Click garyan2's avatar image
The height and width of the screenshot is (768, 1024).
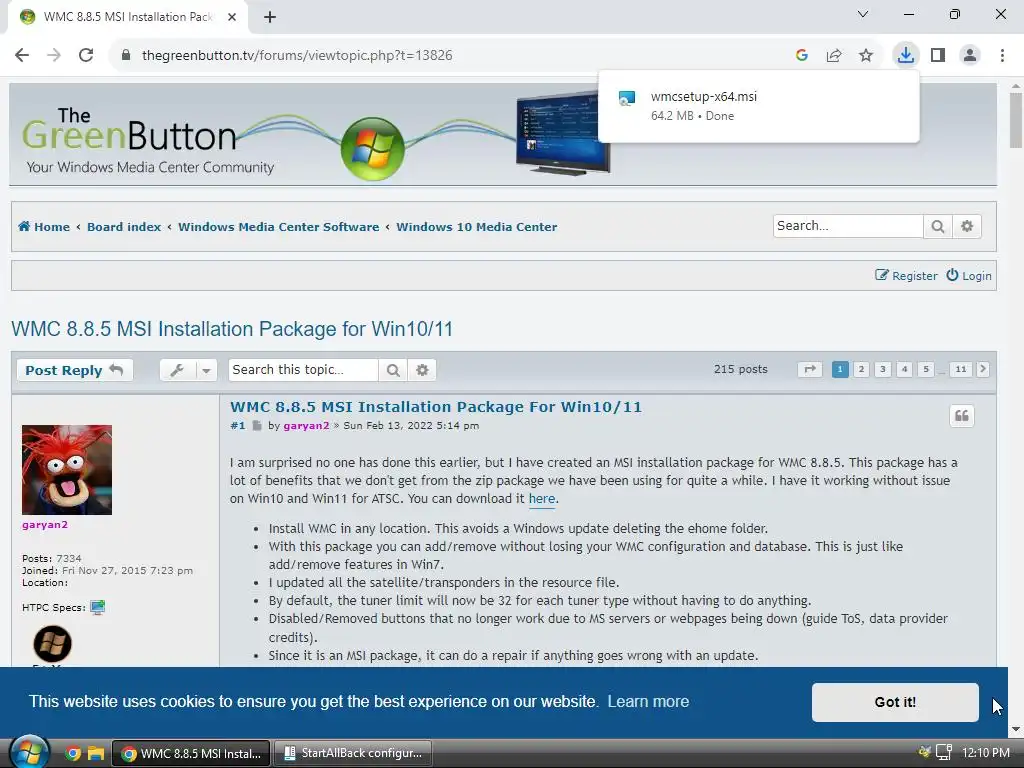(x=67, y=470)
